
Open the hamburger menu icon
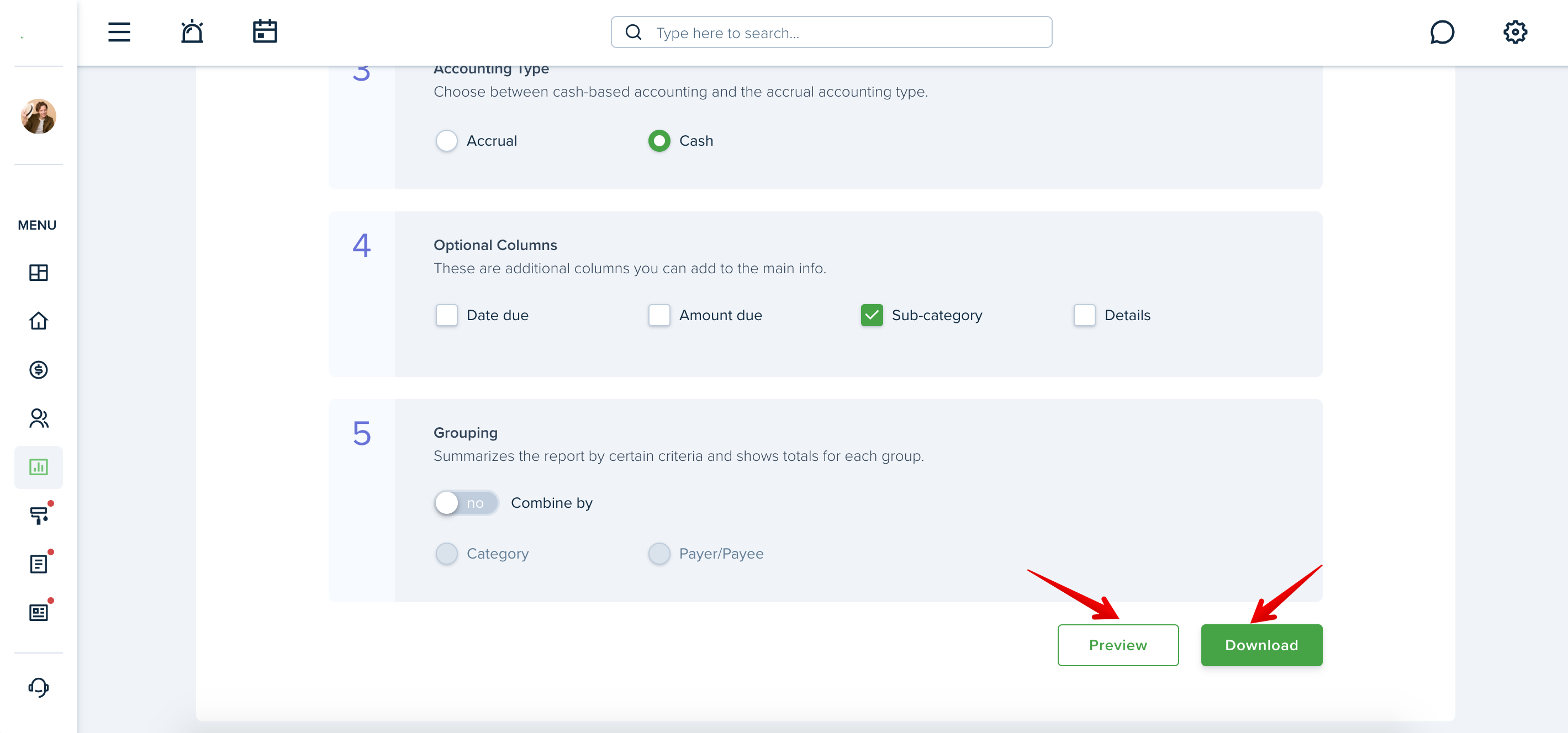click(119, 32)
